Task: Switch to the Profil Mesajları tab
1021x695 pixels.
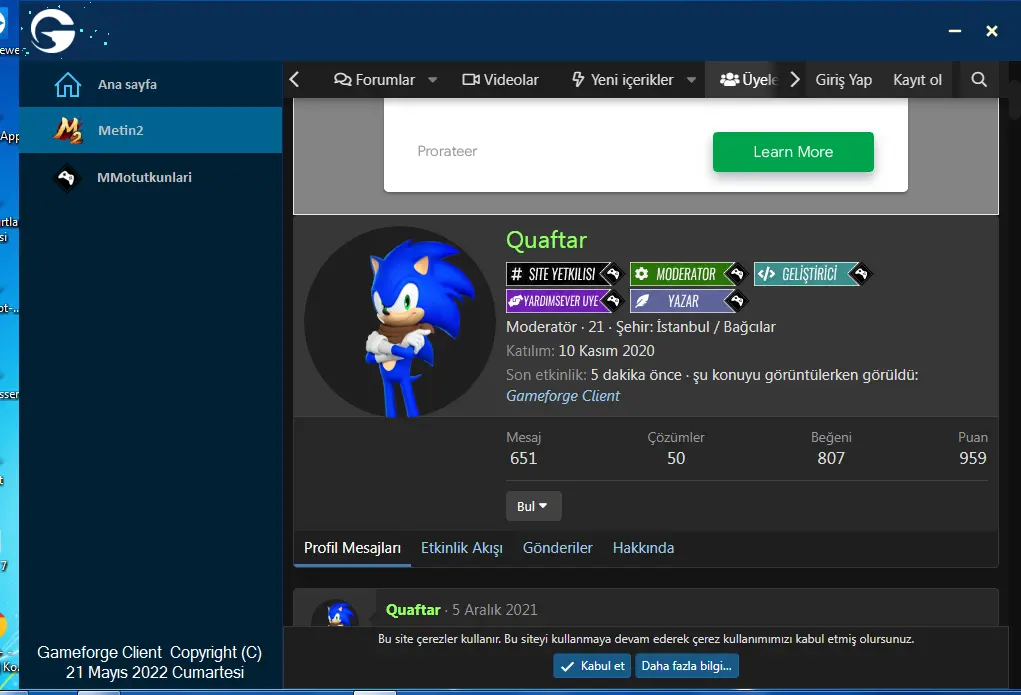Action: 352,548
